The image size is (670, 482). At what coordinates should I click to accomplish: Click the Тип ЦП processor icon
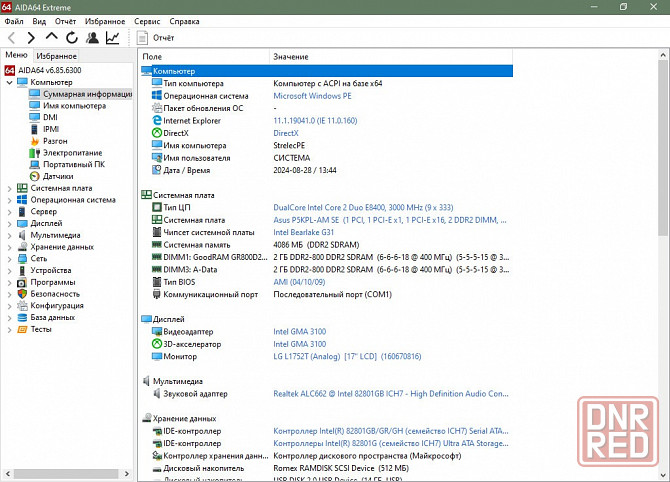pos(157,207)
